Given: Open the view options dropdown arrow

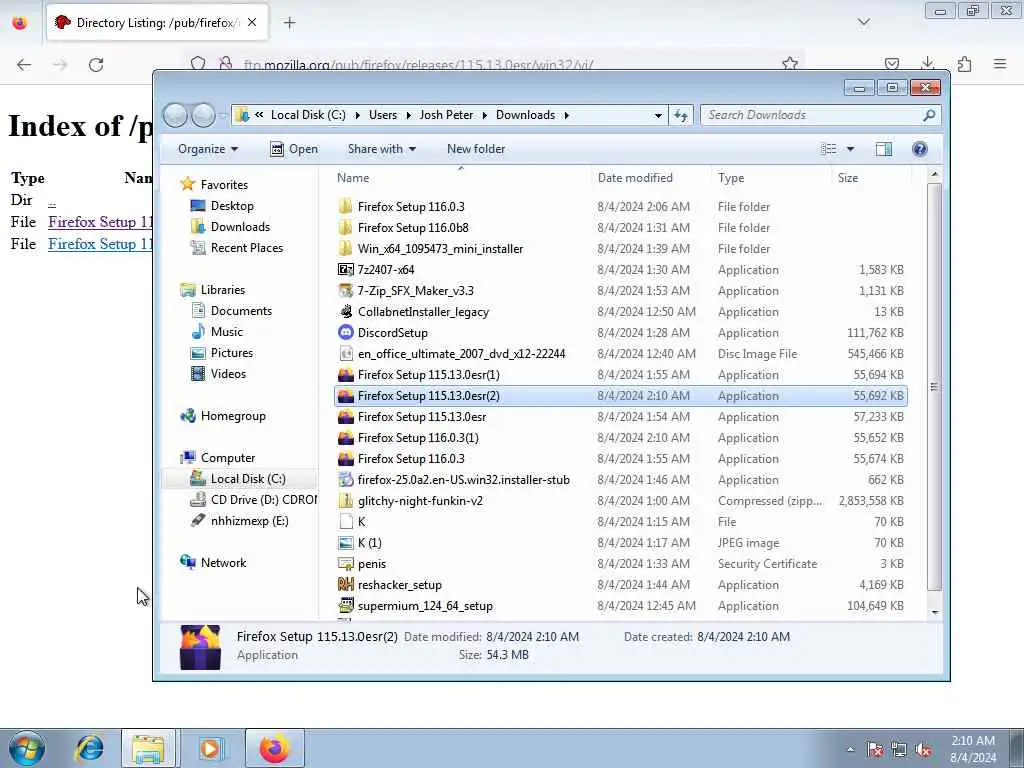Looking at the screenshot, I should point(850,149).
